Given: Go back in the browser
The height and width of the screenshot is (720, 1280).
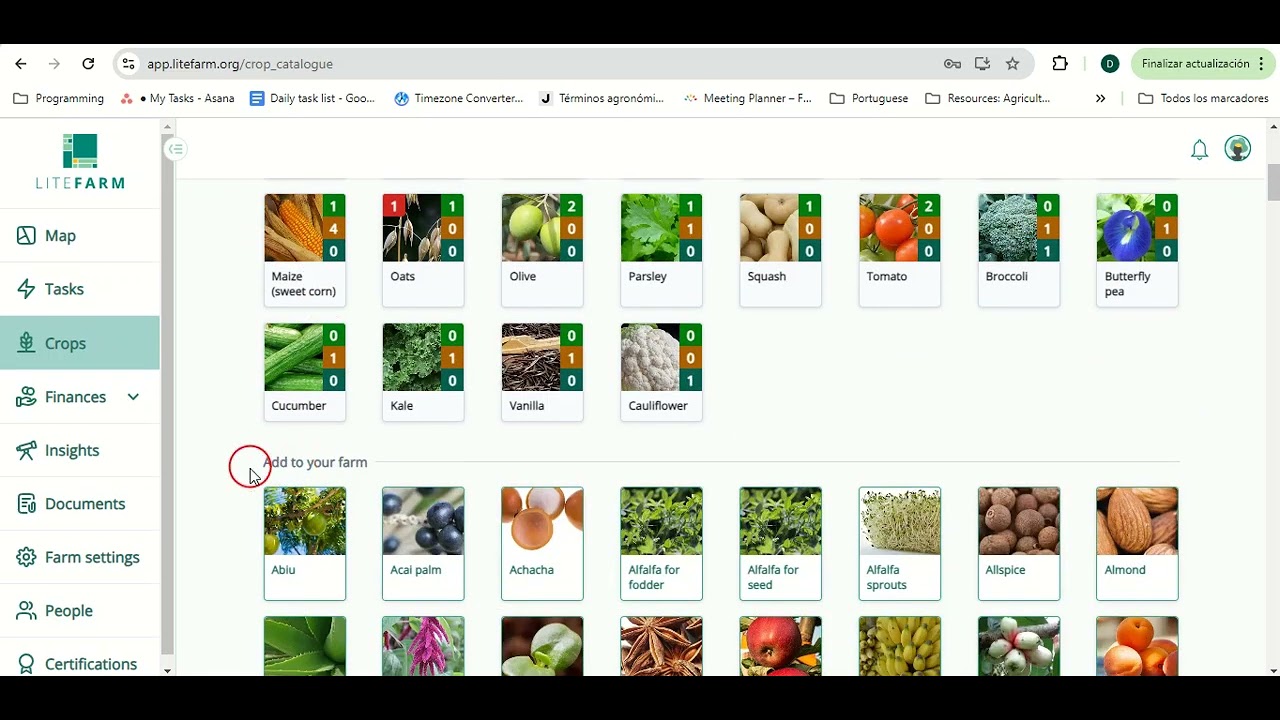Looking at the screenshot, I should [x=21, y=64].
